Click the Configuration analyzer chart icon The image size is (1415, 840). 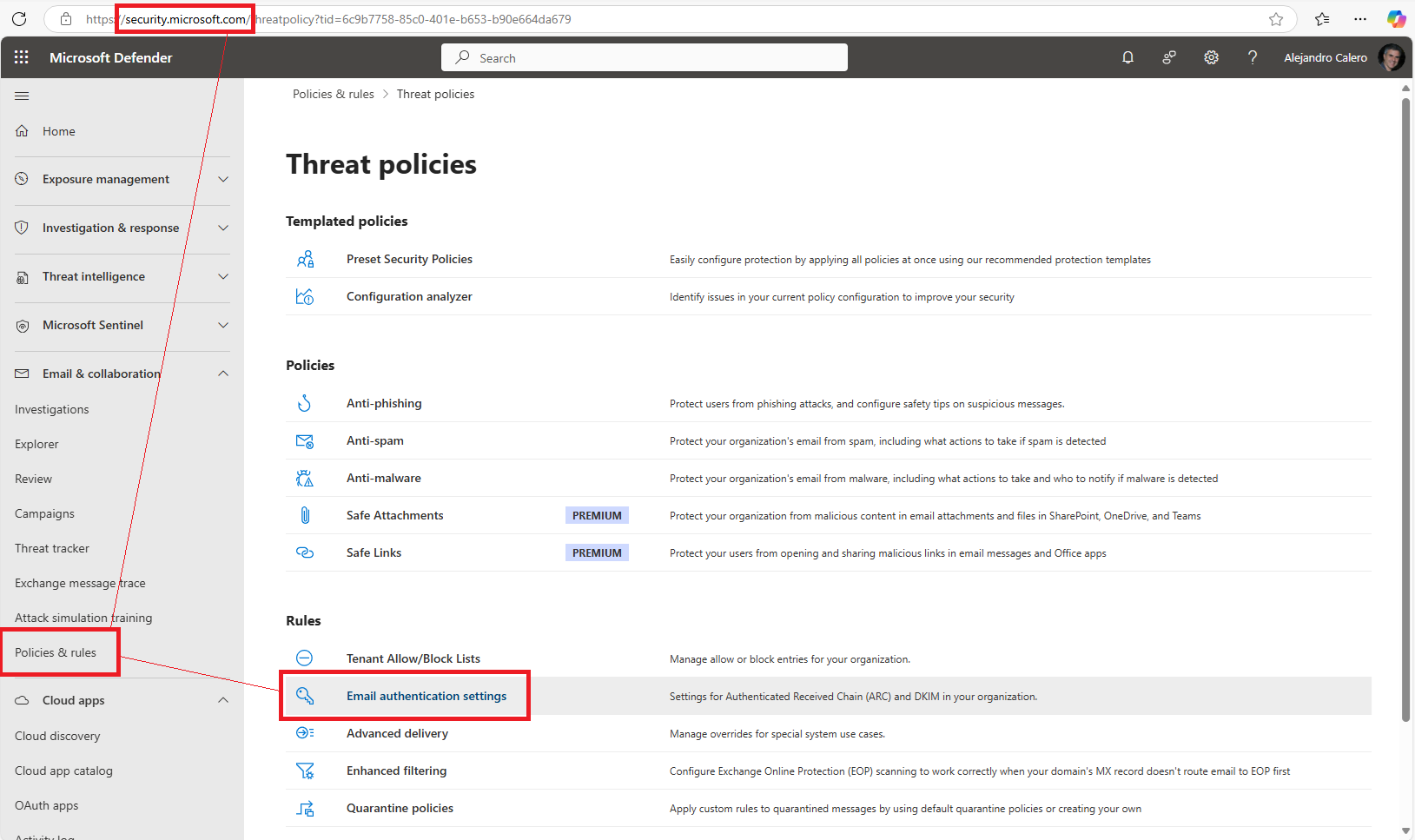[x=305, y=296]
